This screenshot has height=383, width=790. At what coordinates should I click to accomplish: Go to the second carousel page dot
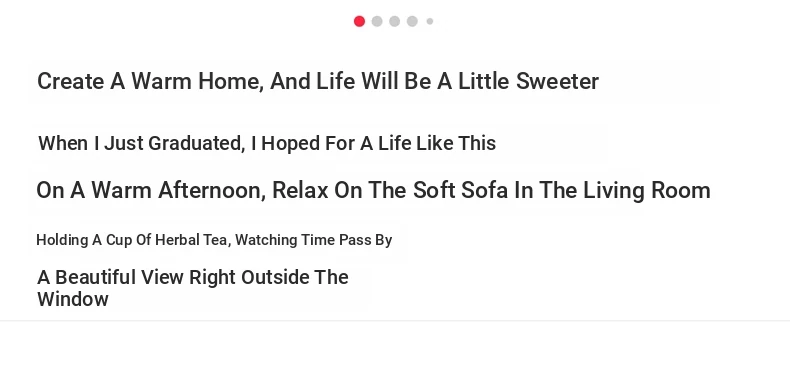(377, 21)
